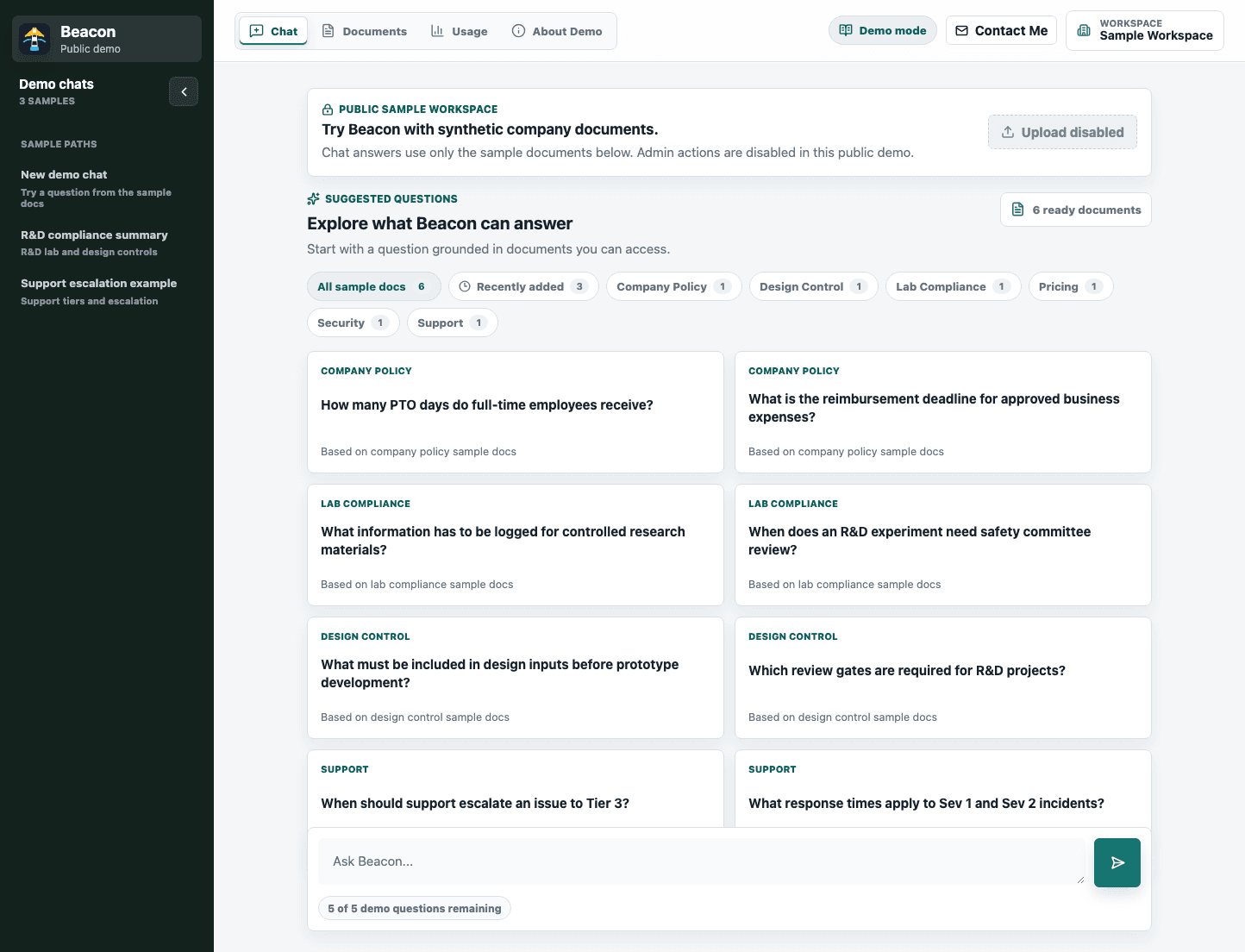This screenshot has height=952, width=1245.
Task: Click the Beacon lighthouse logo icon
Action: point(34,39)
